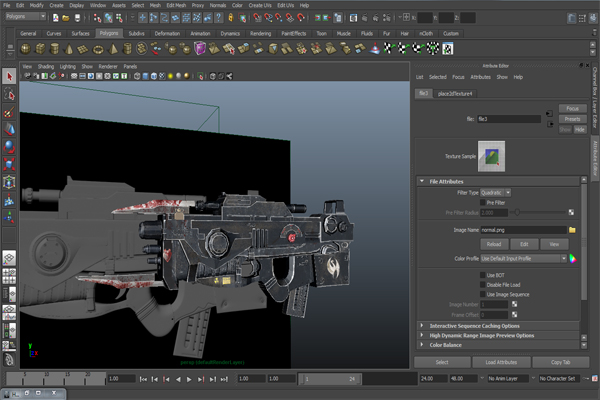600x400 pixels.
Task: Play the animation backwards
Action: tap(178, 379)
